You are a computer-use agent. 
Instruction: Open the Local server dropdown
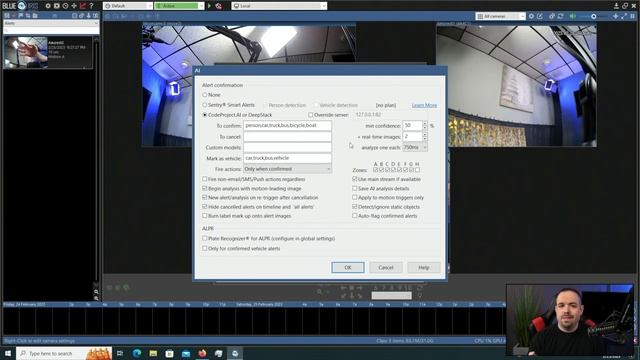[x=279, y=6]
